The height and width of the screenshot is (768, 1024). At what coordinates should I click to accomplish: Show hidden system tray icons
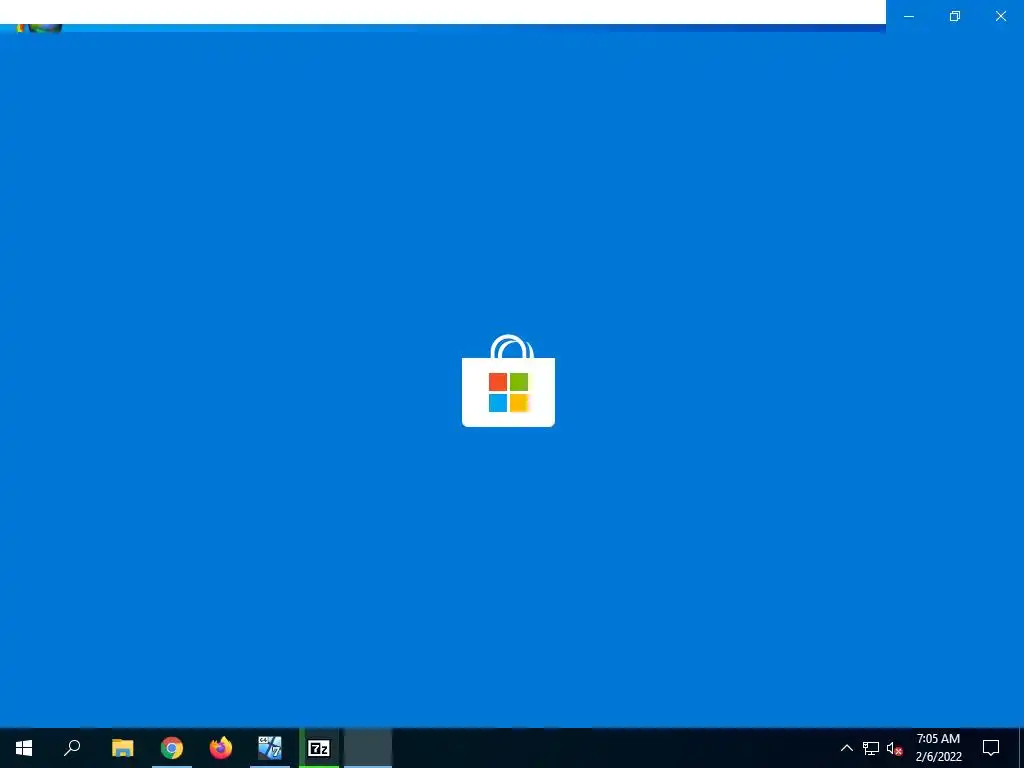846,748
